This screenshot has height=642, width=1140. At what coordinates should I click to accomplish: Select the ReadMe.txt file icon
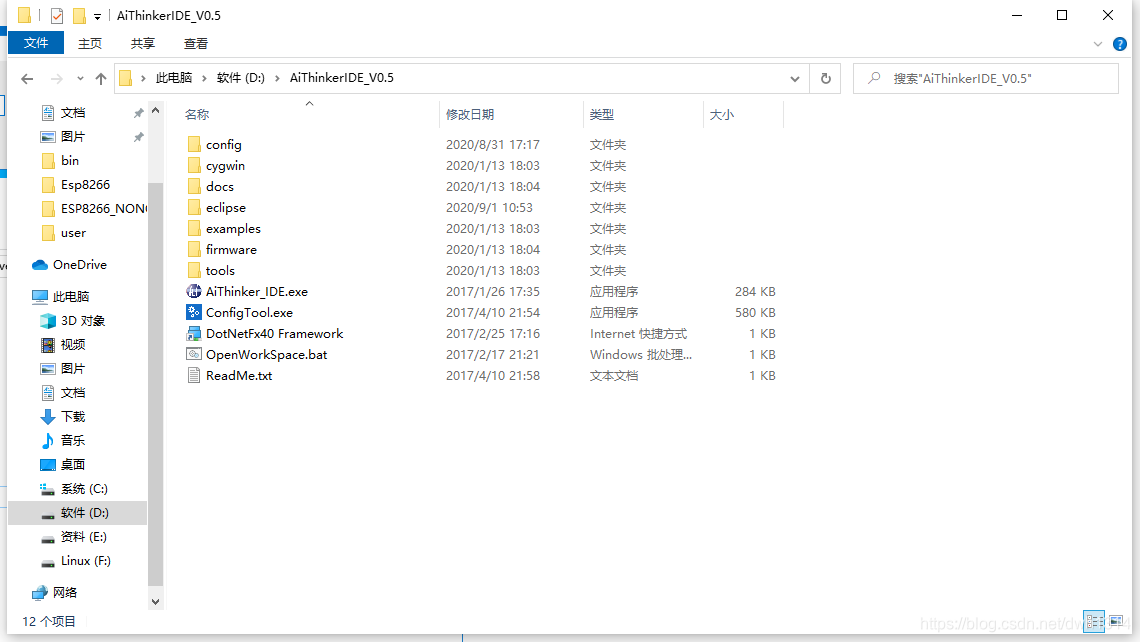click(193, 375)
